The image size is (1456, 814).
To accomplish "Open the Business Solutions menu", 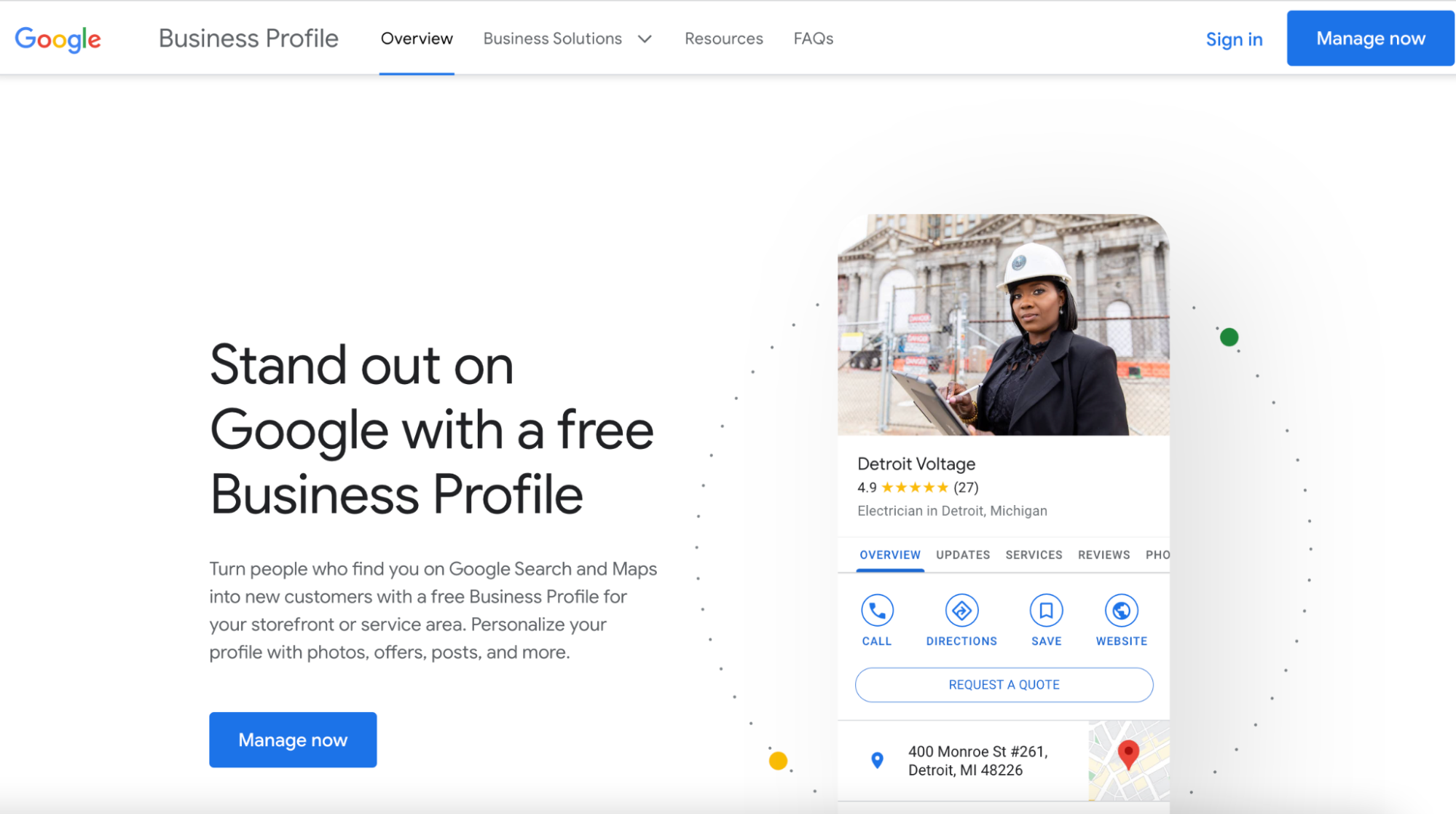I will [553, 39].
